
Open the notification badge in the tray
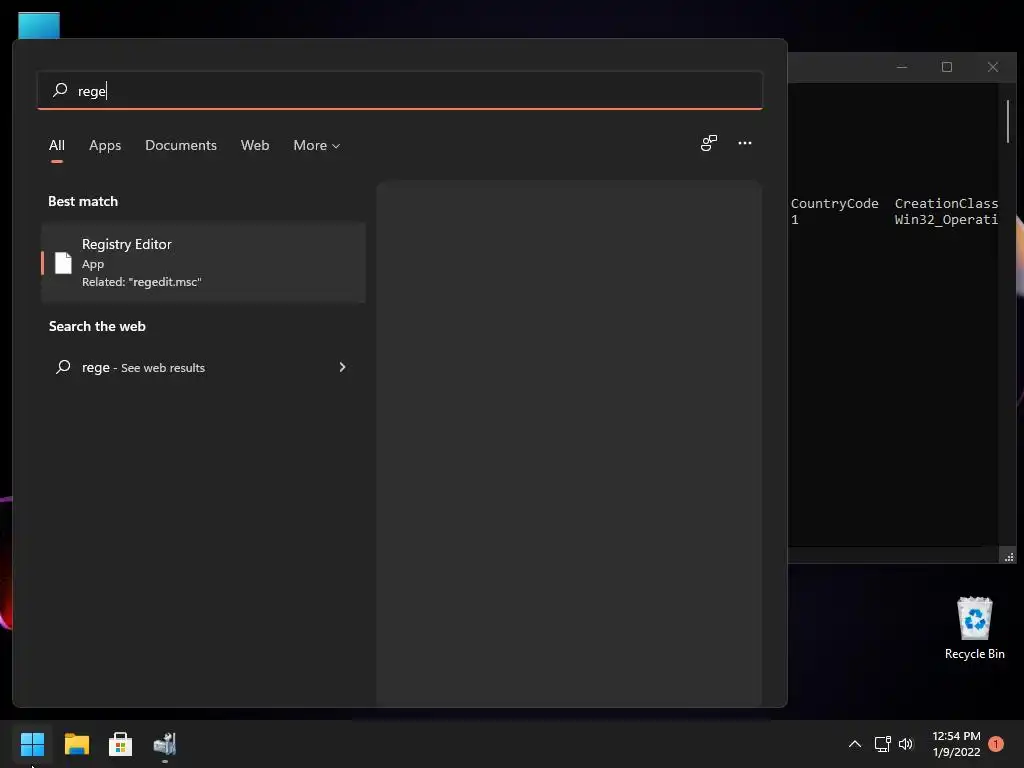point(995,743)
